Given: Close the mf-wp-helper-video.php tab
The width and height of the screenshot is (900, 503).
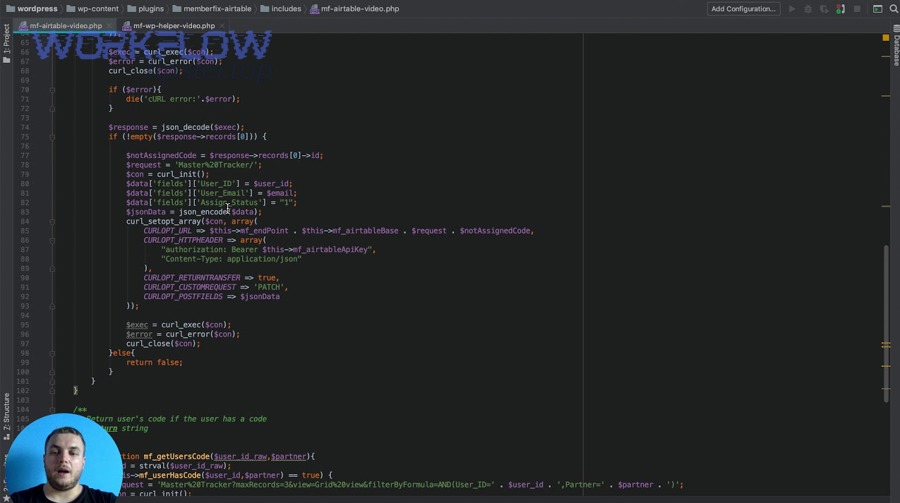Looking at the screenshot, I should pyautogui.click(x=222, y=26).
